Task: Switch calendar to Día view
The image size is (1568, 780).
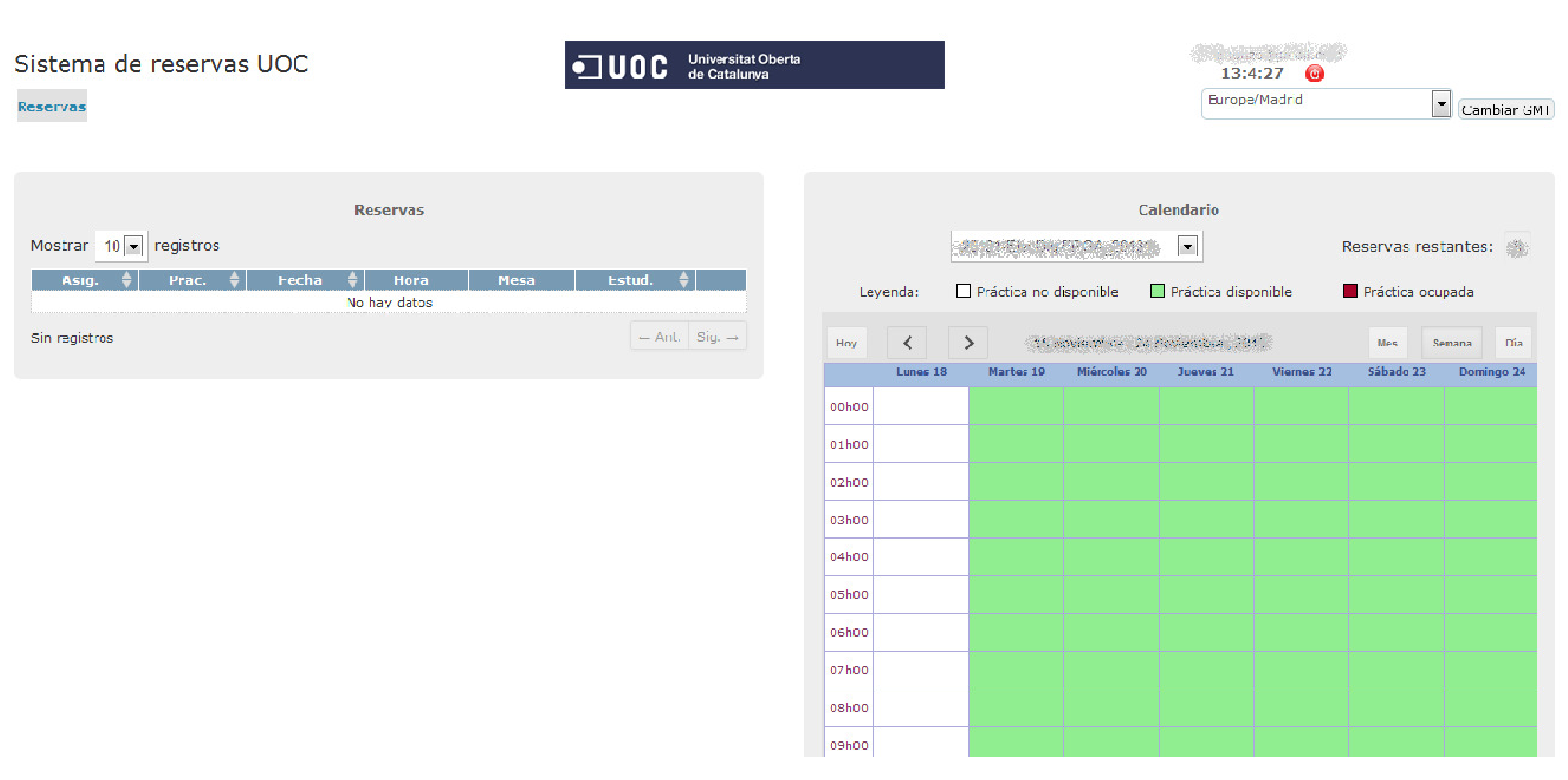Action: click(1513, 343)
